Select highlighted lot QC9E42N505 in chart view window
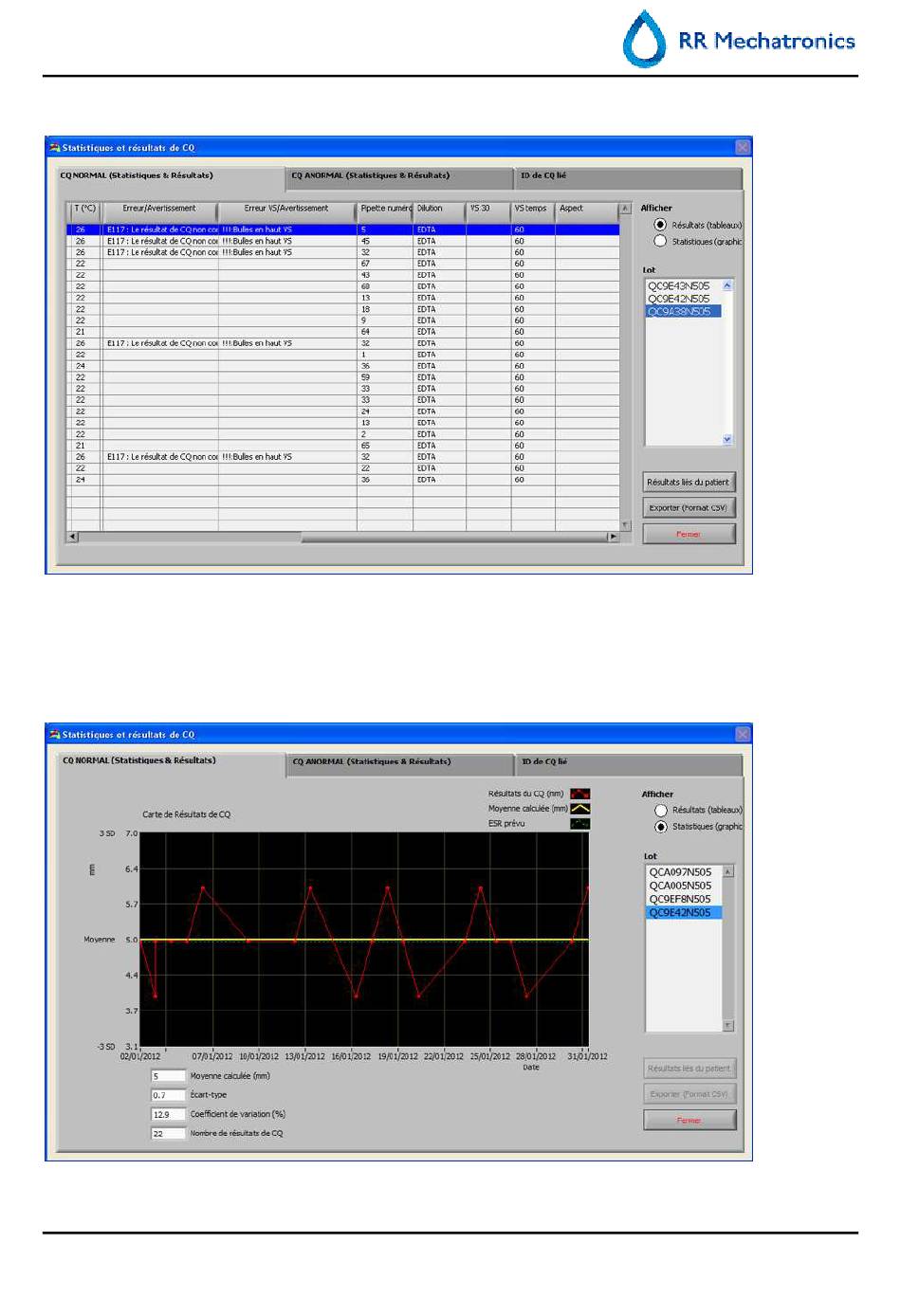This screenshot has width=901, height=1316. pos(684,912)
